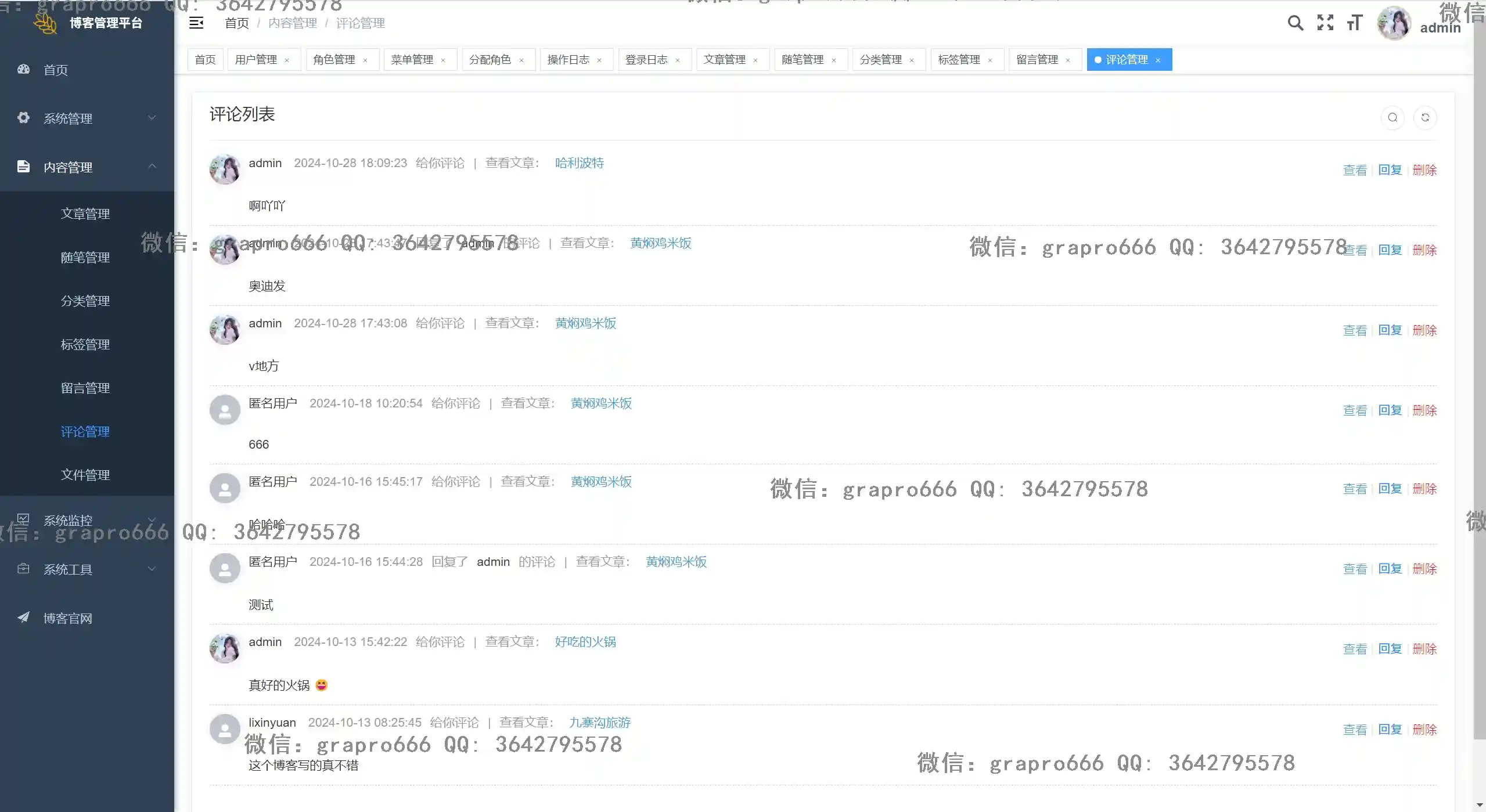The image size is (1486, 812).
Task: Close the 评论管理 active tab
Action: pos(1158,60)
